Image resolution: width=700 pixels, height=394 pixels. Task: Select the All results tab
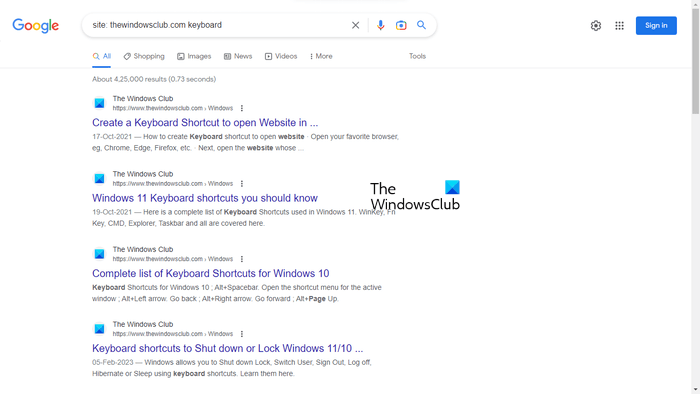(102, 57)
